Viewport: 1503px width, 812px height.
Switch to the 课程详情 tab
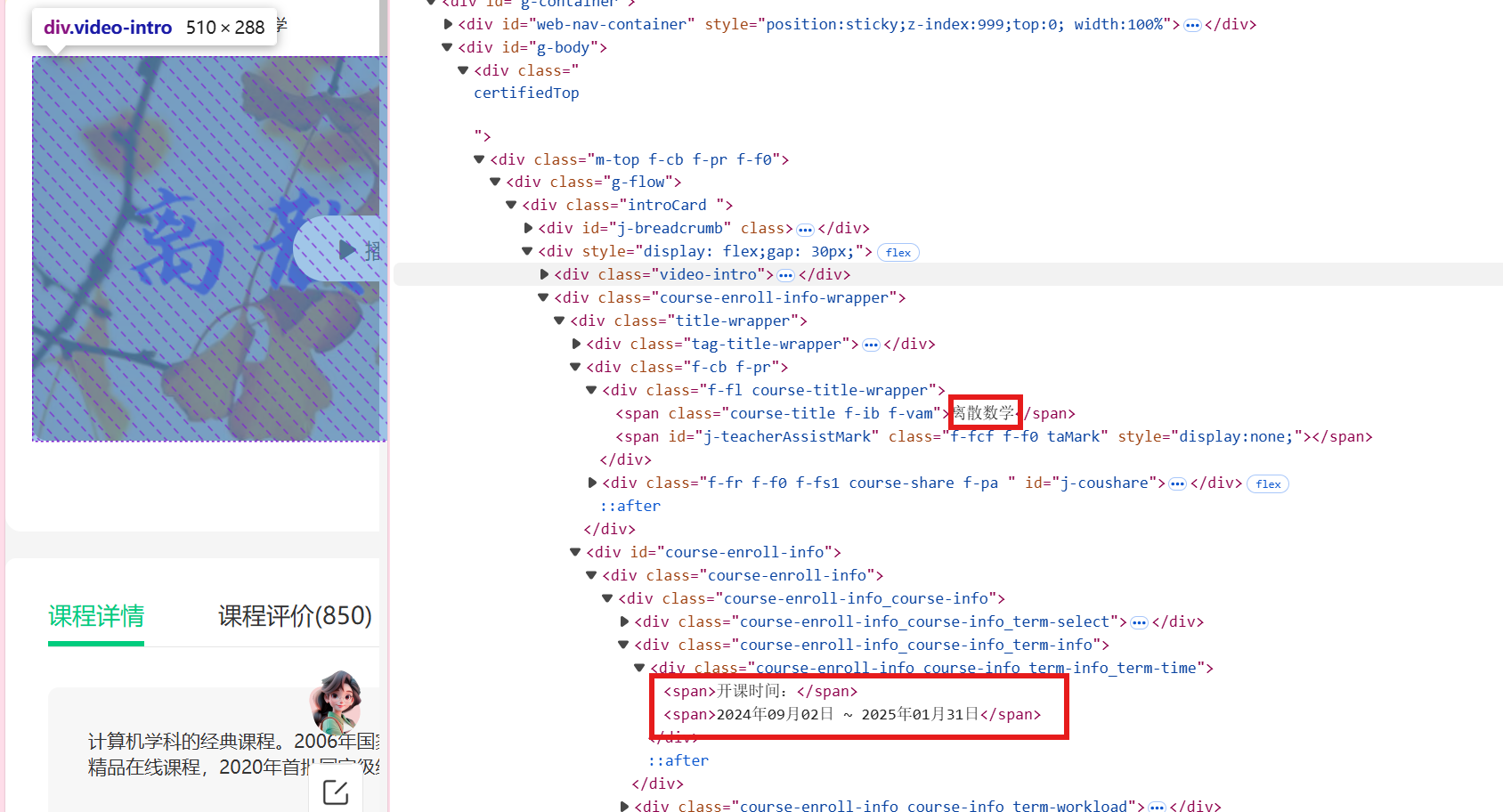96,615
